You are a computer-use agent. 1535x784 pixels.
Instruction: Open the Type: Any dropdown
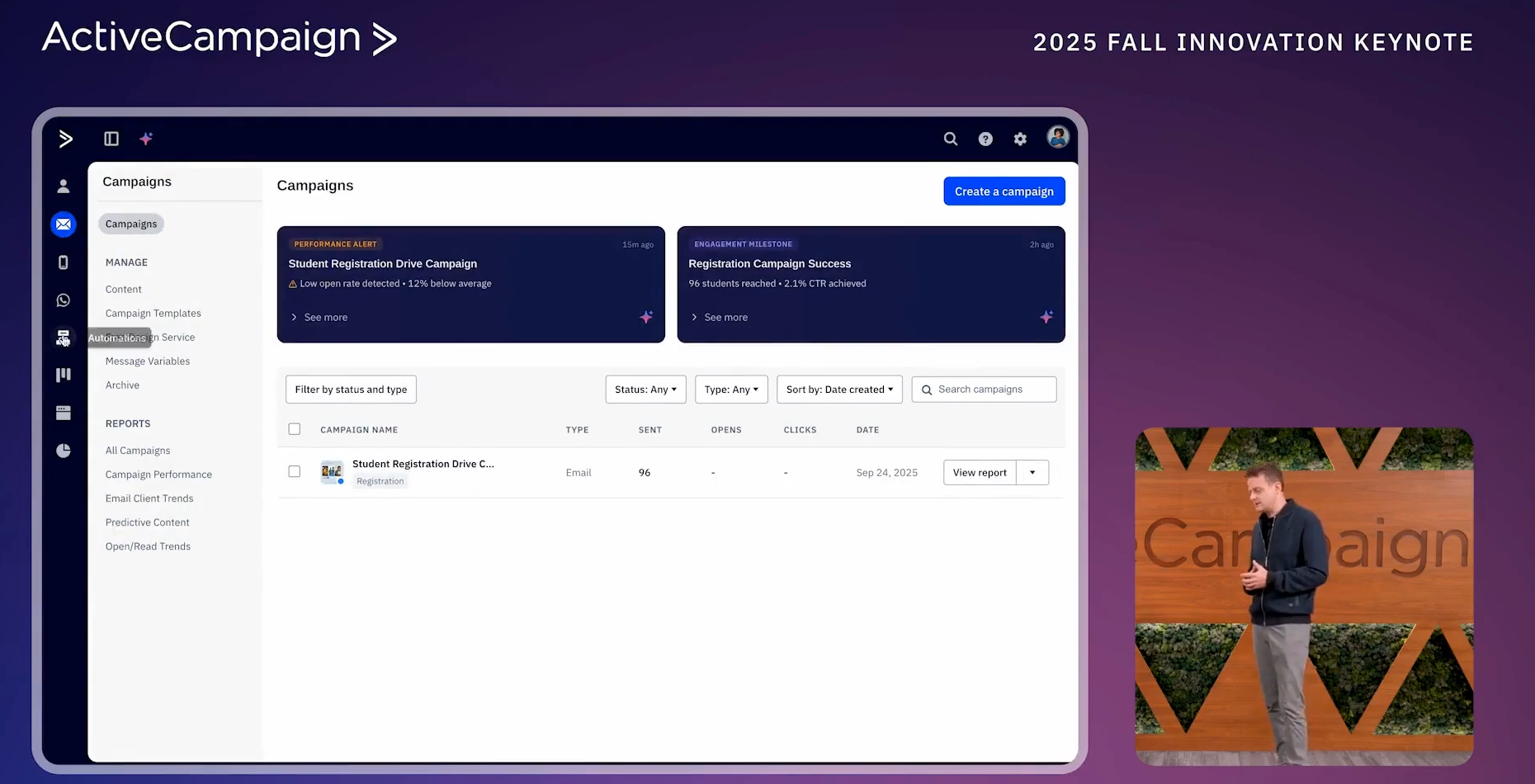[x=731, y=390]
